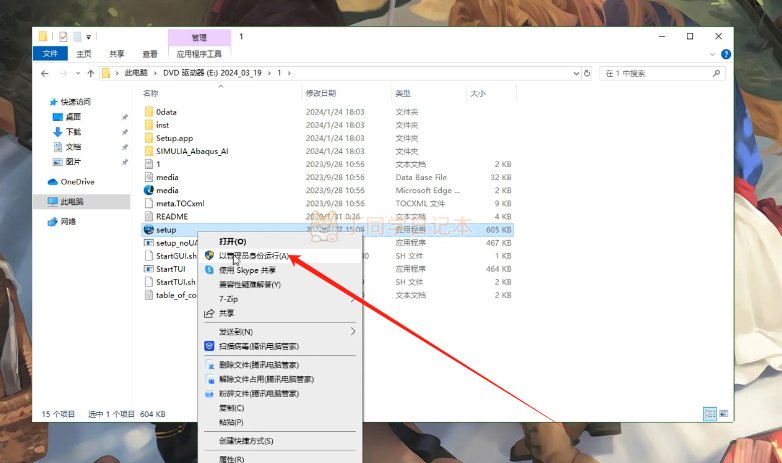The width and height of the screenshot is (782, 463).
Task: Open the 查看 ribbon tab
Action: [x=150, y=54]
